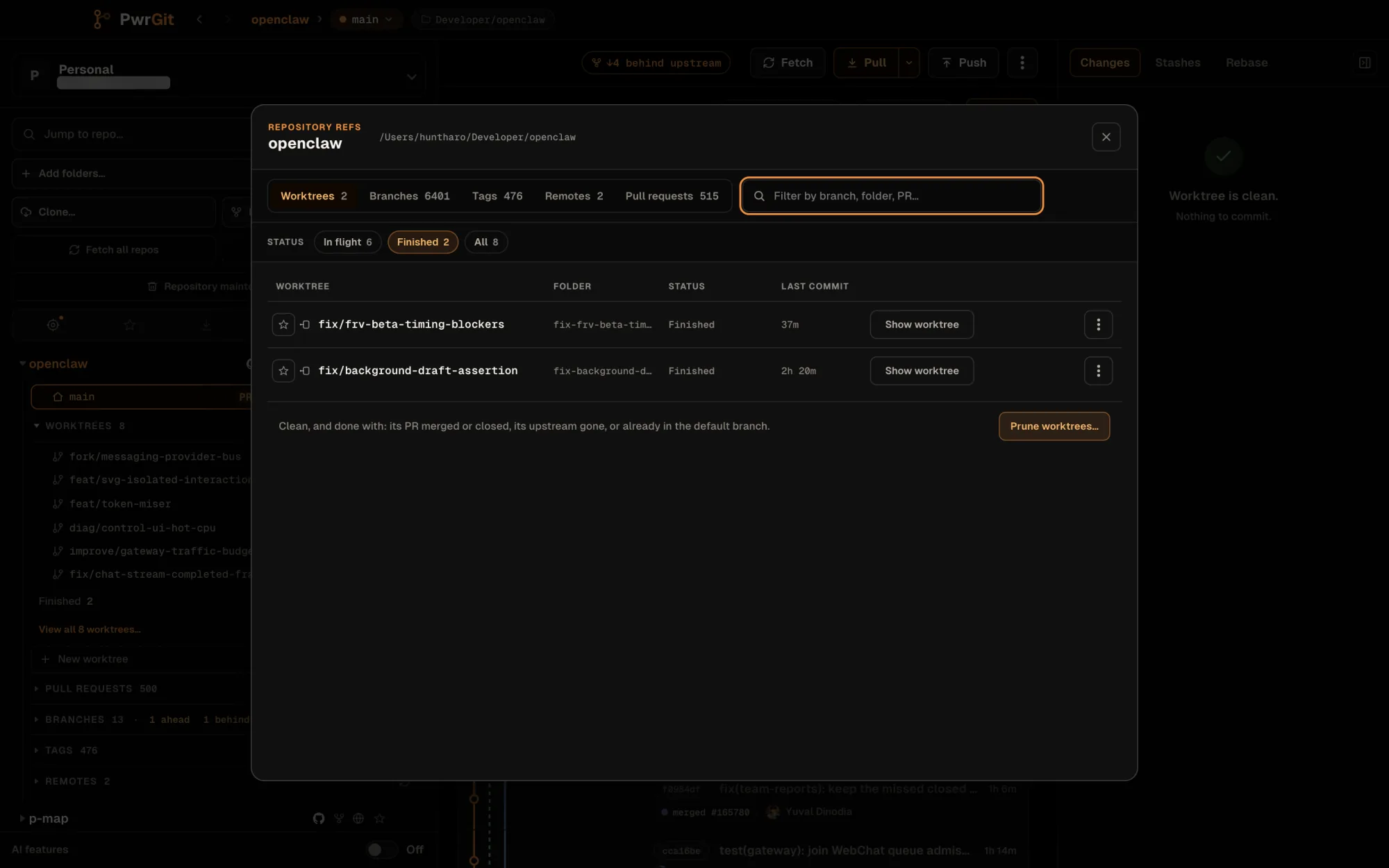Click the globe icon in p-map row

(x=358, y=818)
